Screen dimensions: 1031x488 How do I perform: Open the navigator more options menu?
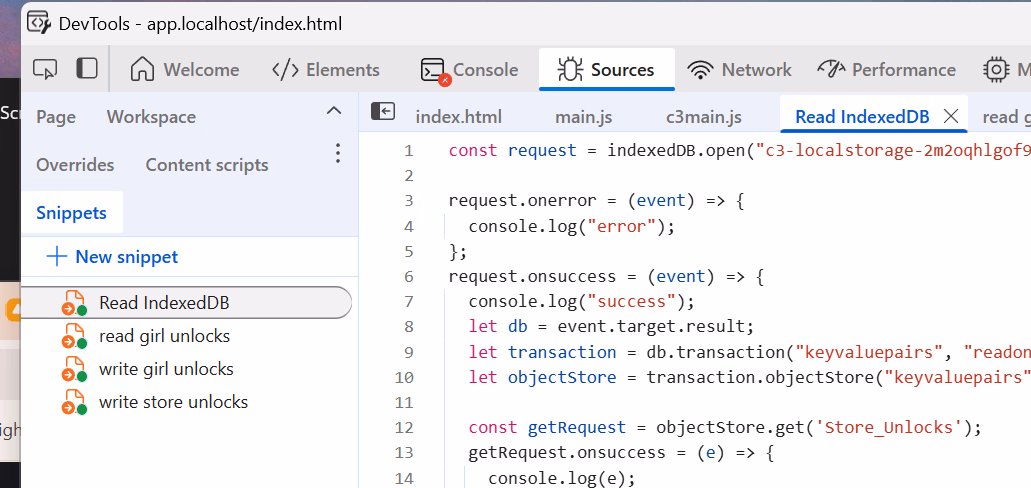(338, 153)
